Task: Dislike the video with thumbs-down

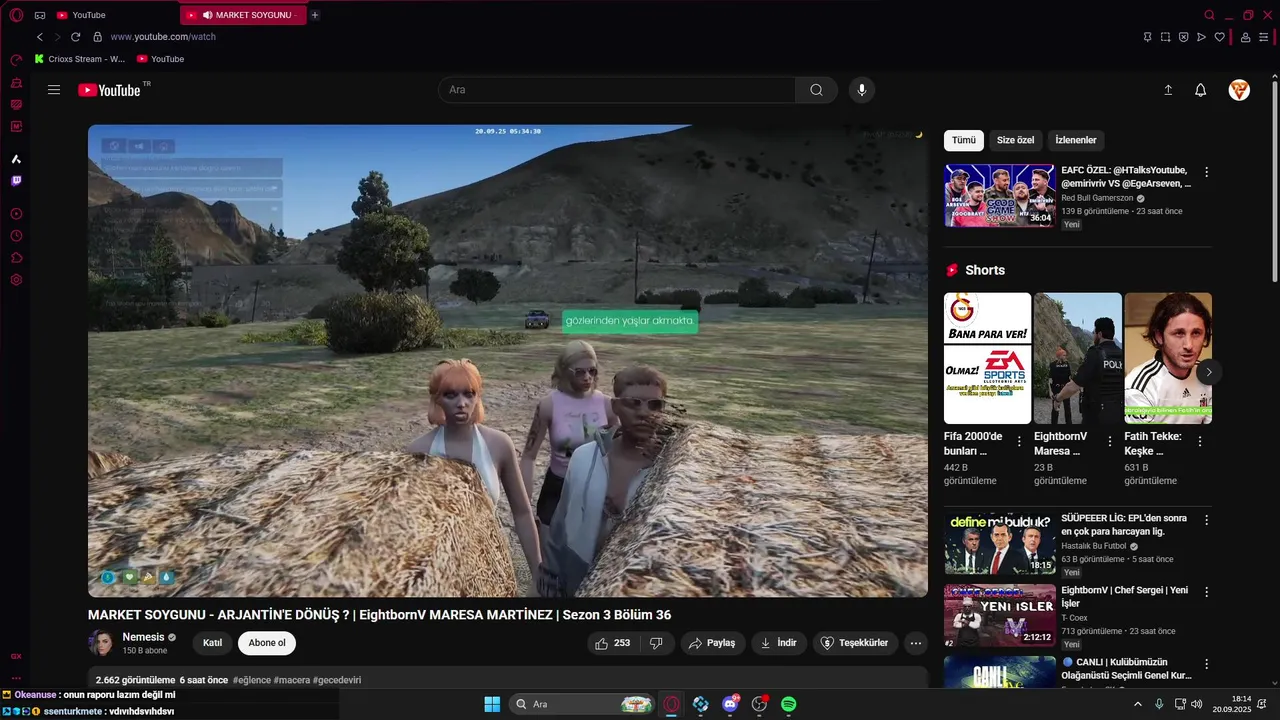Action: 657,643
